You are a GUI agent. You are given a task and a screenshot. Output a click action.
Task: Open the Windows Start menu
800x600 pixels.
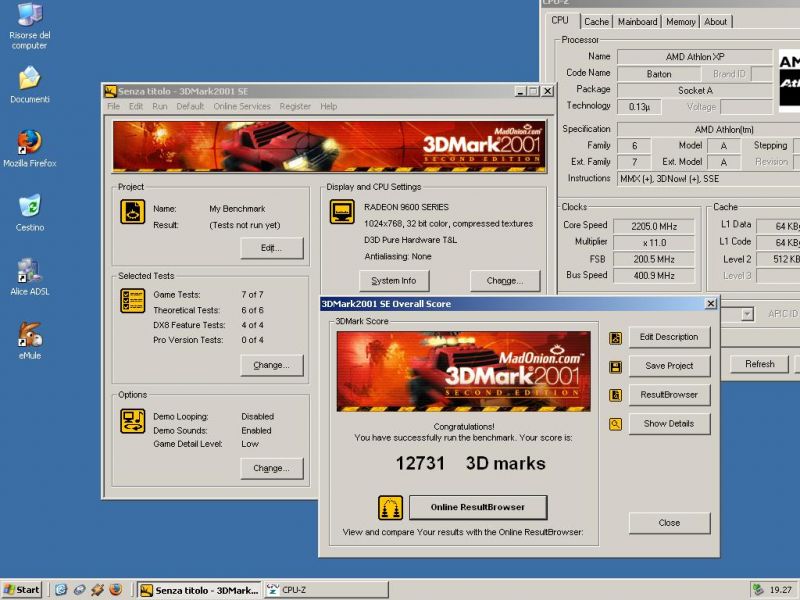coord(21,590)
